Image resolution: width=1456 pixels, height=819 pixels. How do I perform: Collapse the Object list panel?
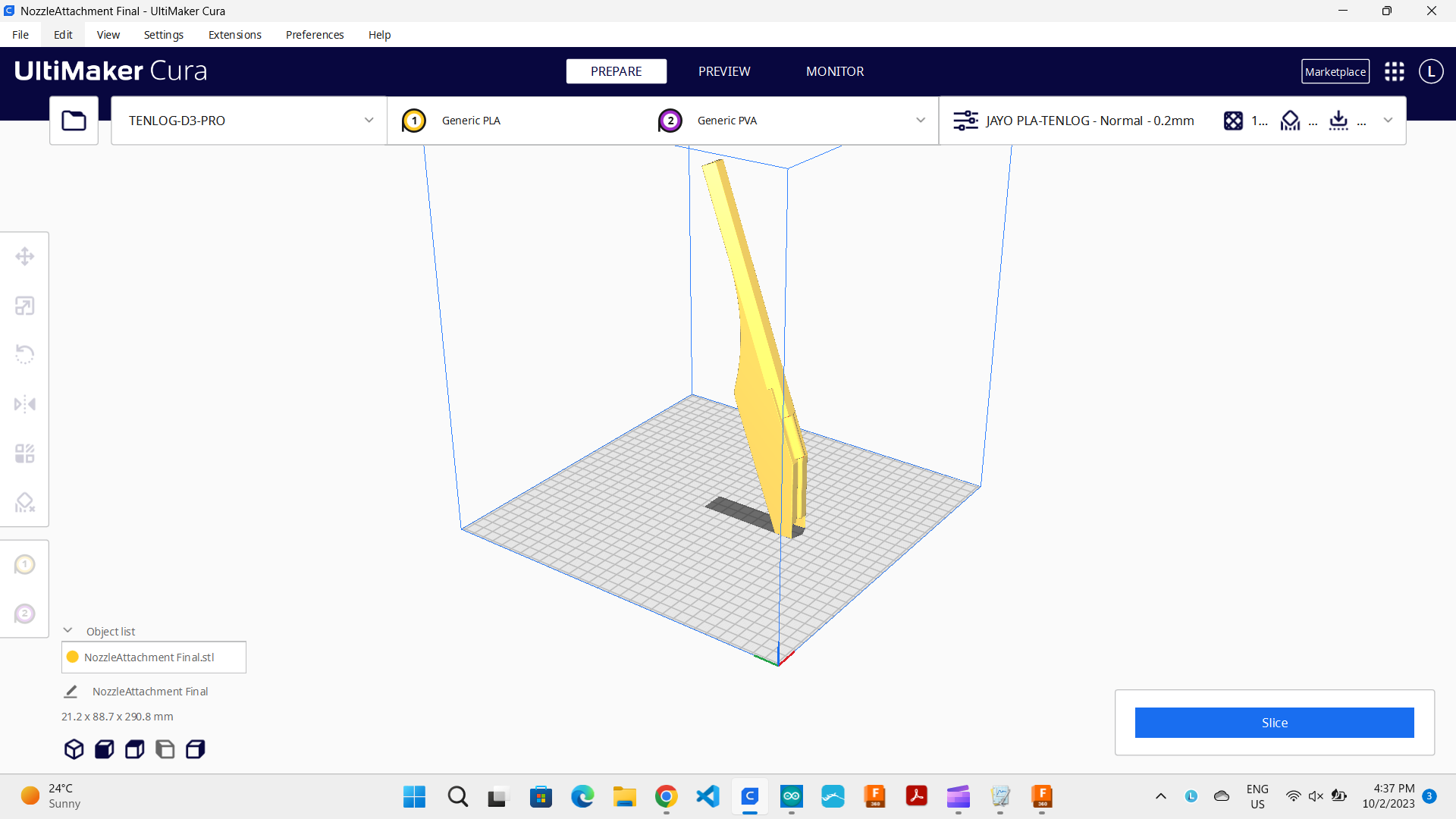pyautogui.click(x=67, y=630)
